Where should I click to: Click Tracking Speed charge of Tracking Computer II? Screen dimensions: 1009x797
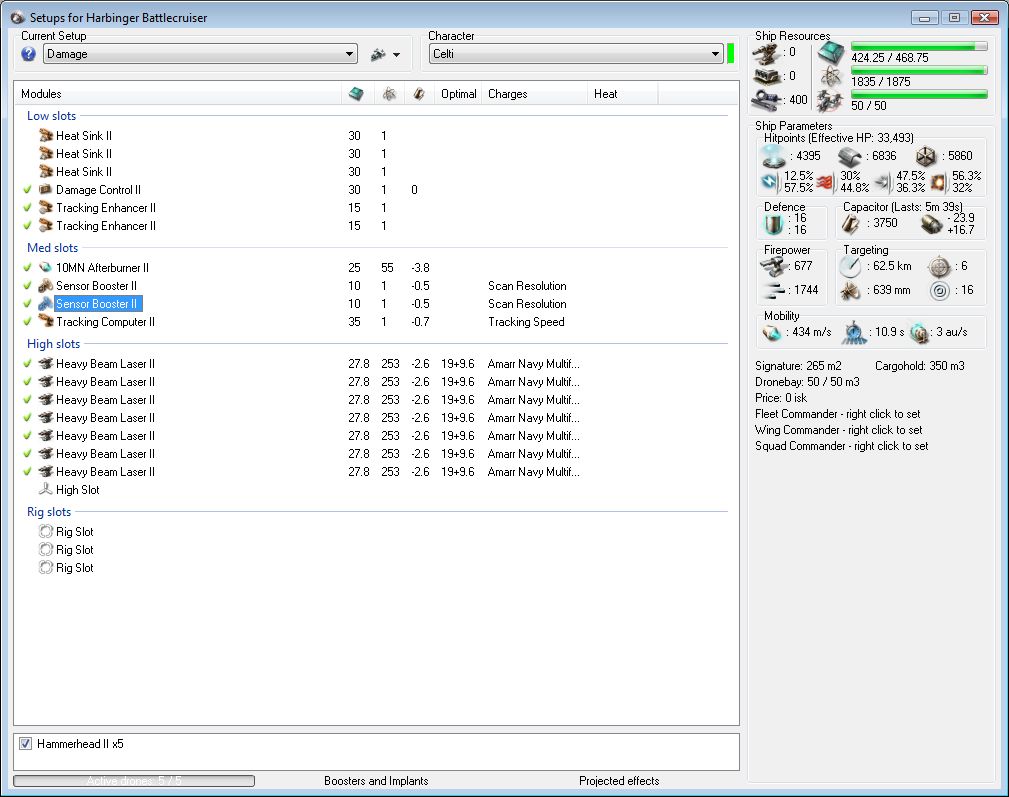point(526,322)
